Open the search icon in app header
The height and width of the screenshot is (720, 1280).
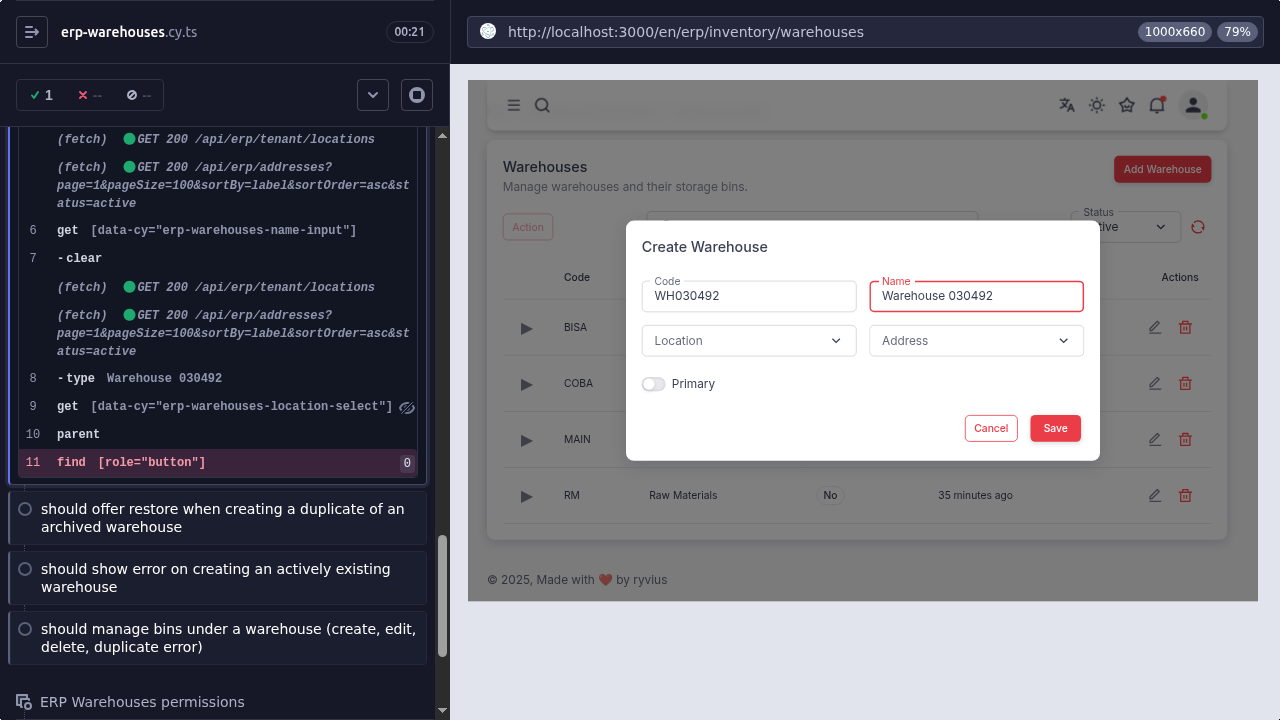(x=542, y=105)
